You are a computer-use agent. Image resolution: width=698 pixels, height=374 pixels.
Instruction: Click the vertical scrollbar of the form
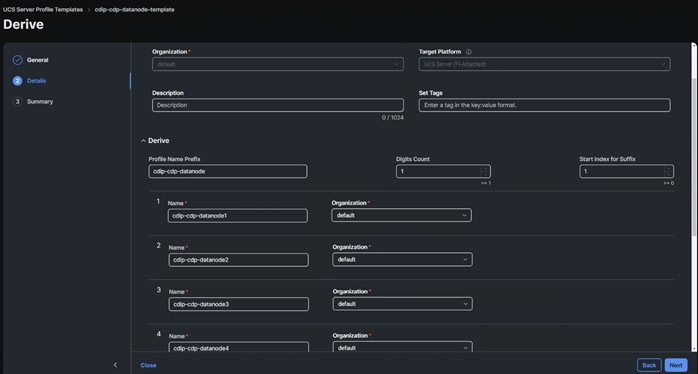click(x=694, y=156)
